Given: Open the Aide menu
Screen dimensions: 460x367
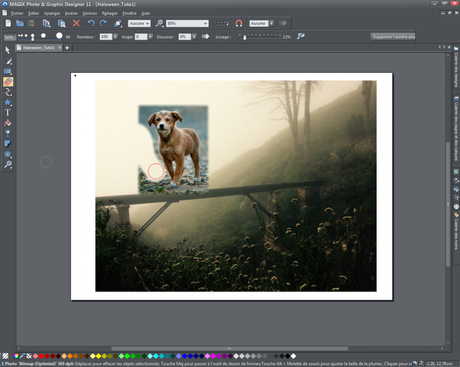Looking at the screenshot, I should pos(145,13).
